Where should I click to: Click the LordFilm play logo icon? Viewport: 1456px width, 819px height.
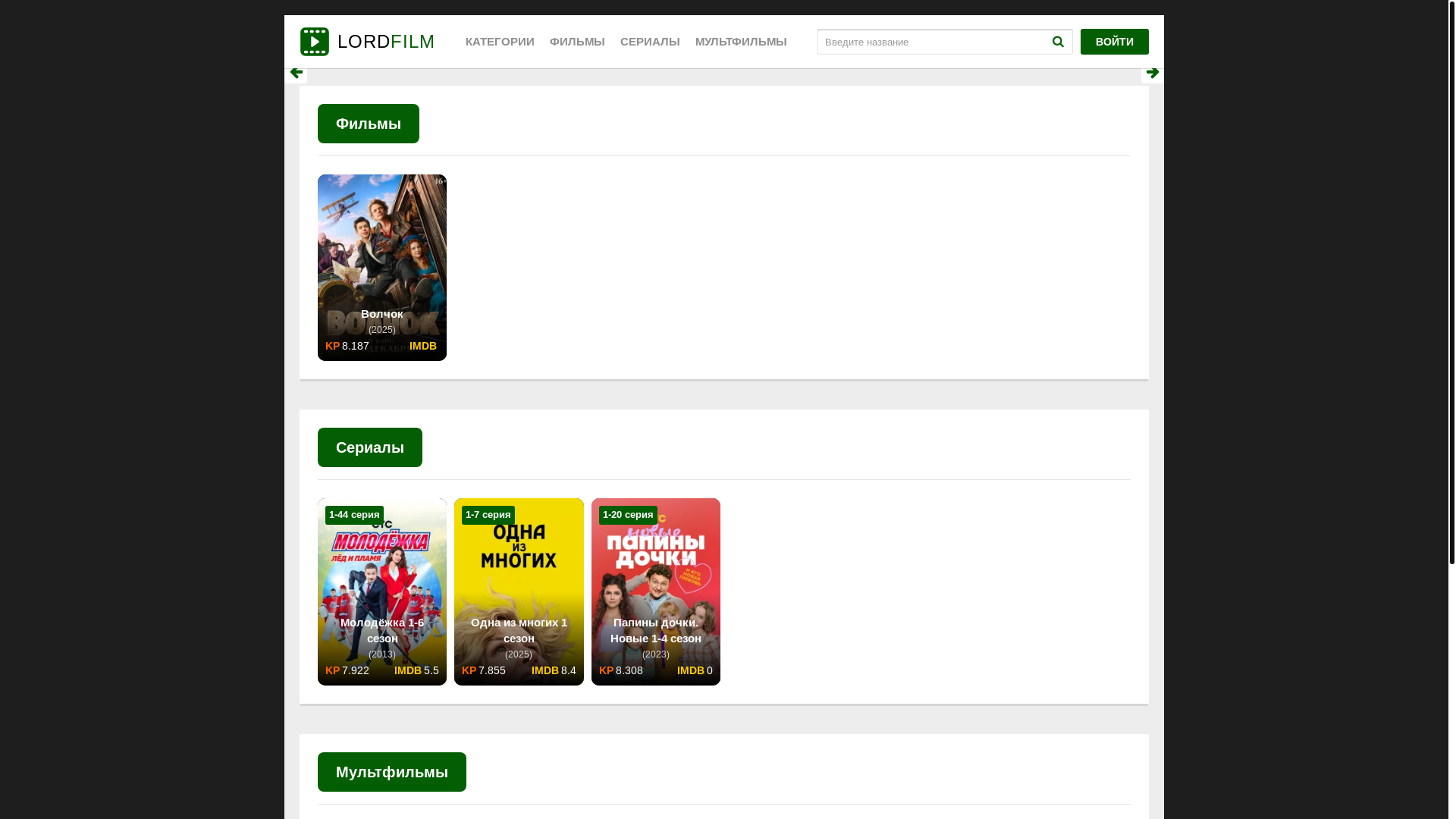(x=315, y=42)
